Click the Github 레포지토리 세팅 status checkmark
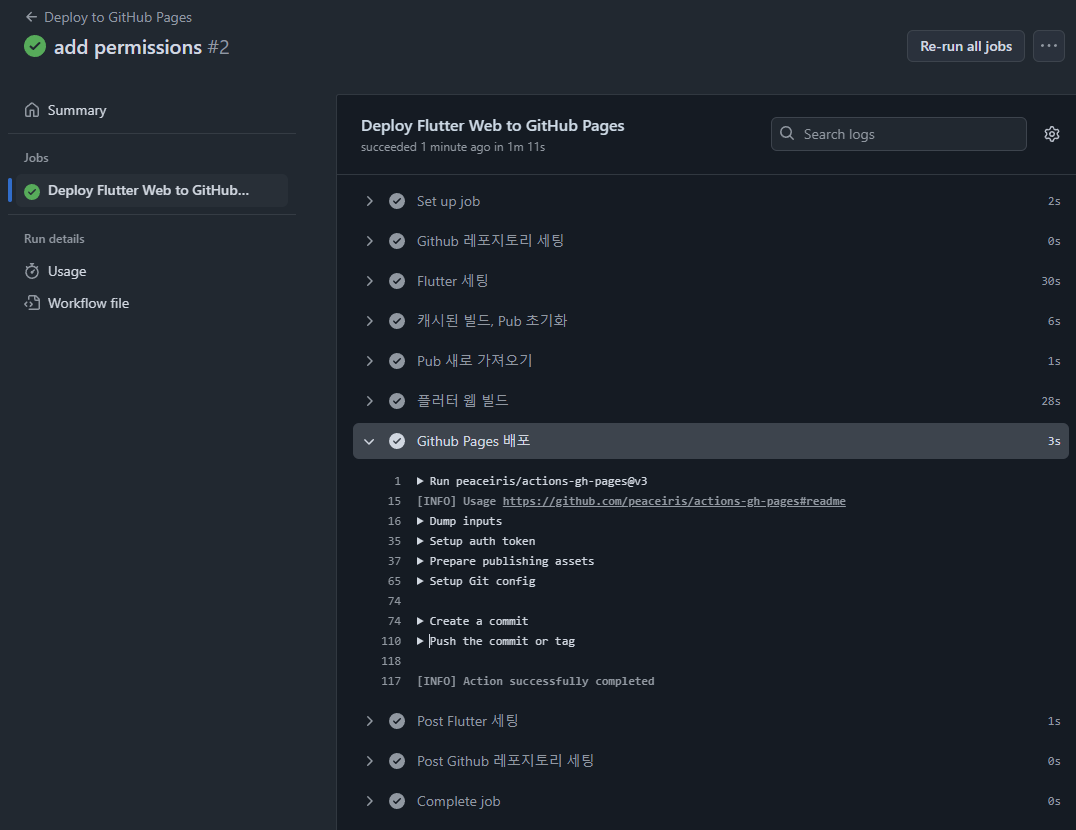The height and width of the screenshot is (830, 1076). pos(397,241)
